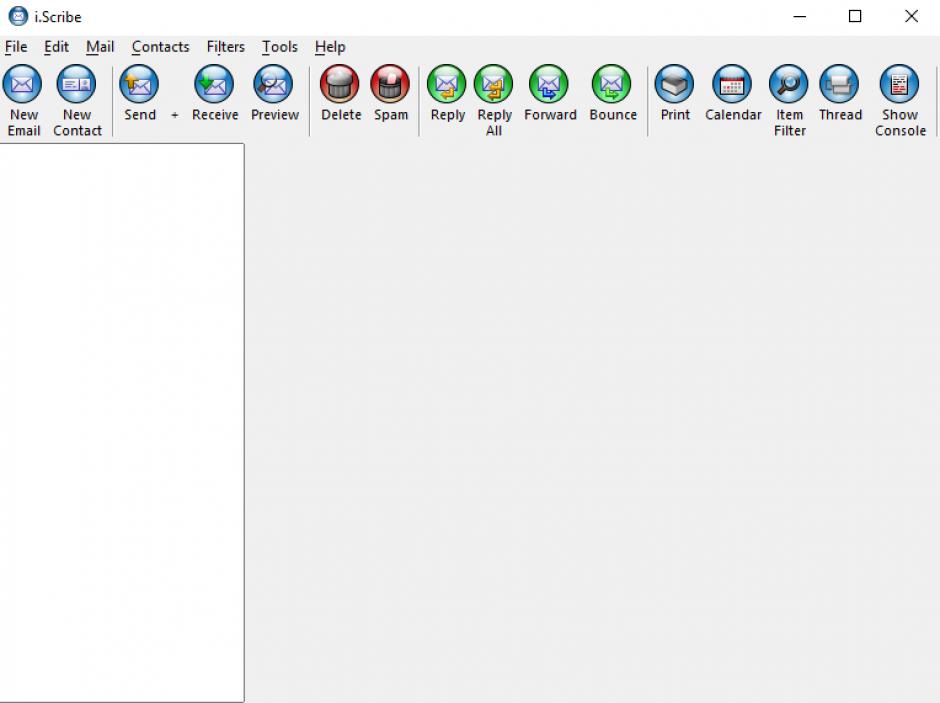The width and height of the screenshot is (940, 703).
Task: Open the File menu
Action: [x=16, y=47]
